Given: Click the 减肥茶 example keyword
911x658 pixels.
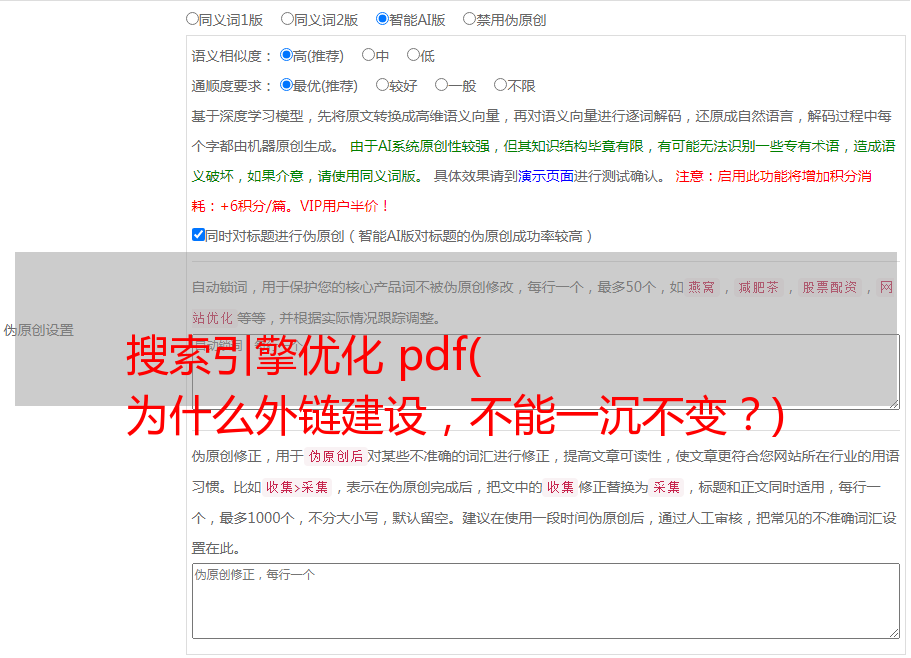Looking at the screenshot, I should coord(758,287).
